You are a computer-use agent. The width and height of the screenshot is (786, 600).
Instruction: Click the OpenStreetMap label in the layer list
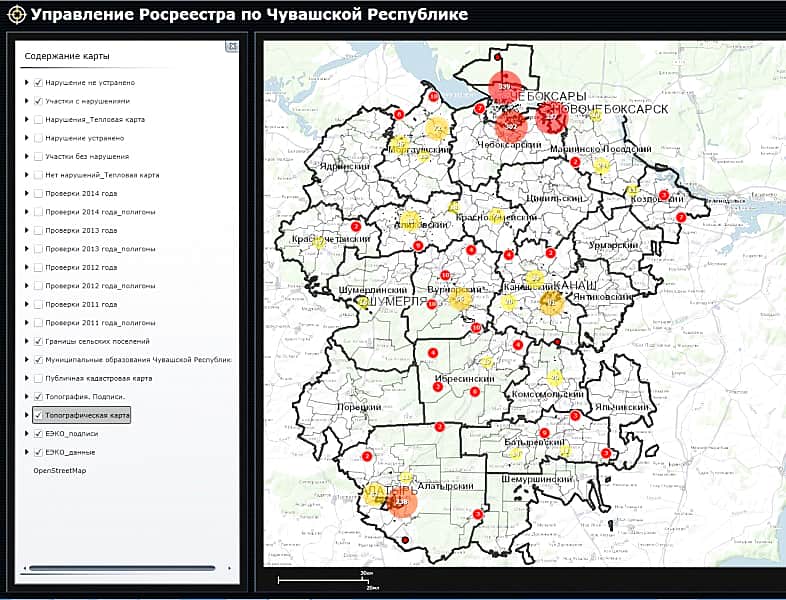click(x=60, y=470)
